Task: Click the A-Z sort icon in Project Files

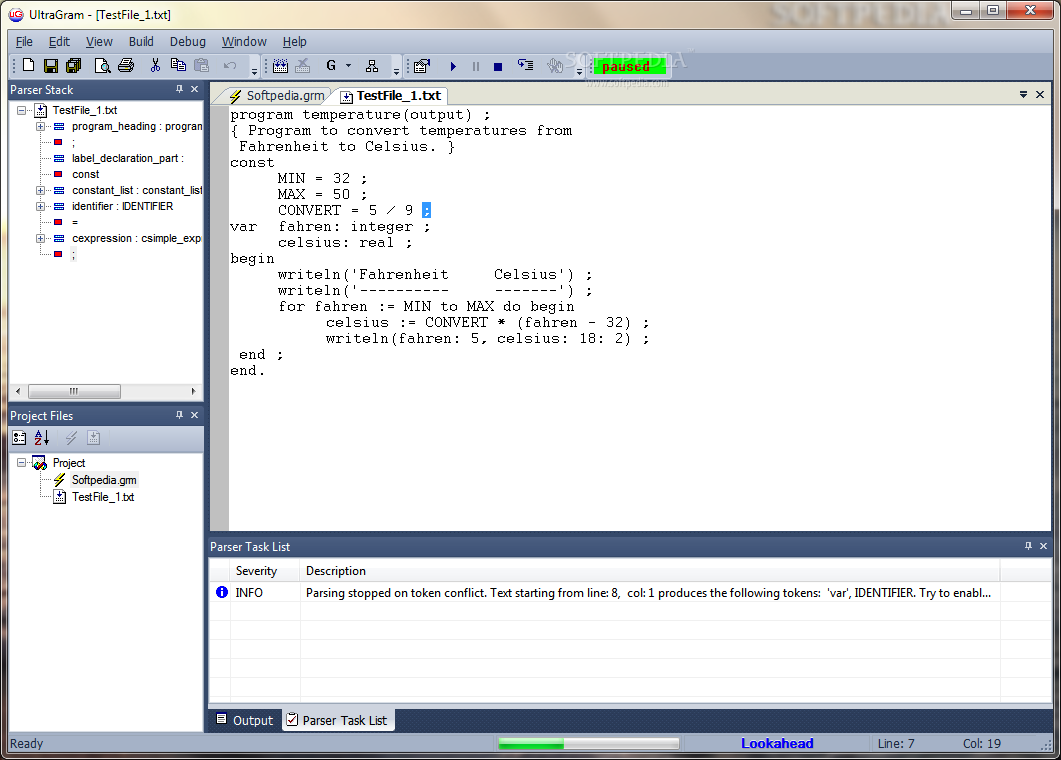Action: (x=42, y=438)
